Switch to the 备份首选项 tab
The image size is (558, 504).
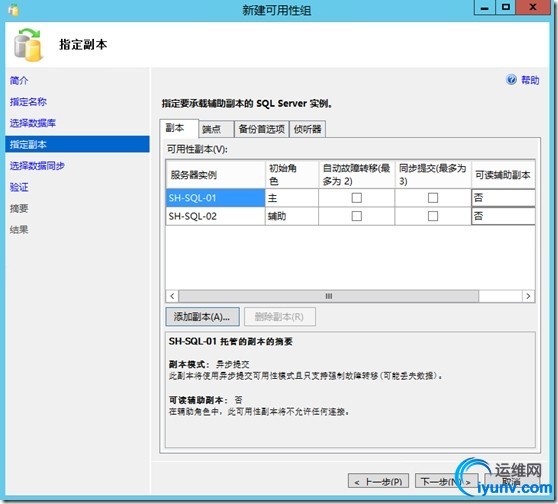(x=262, y=129)
